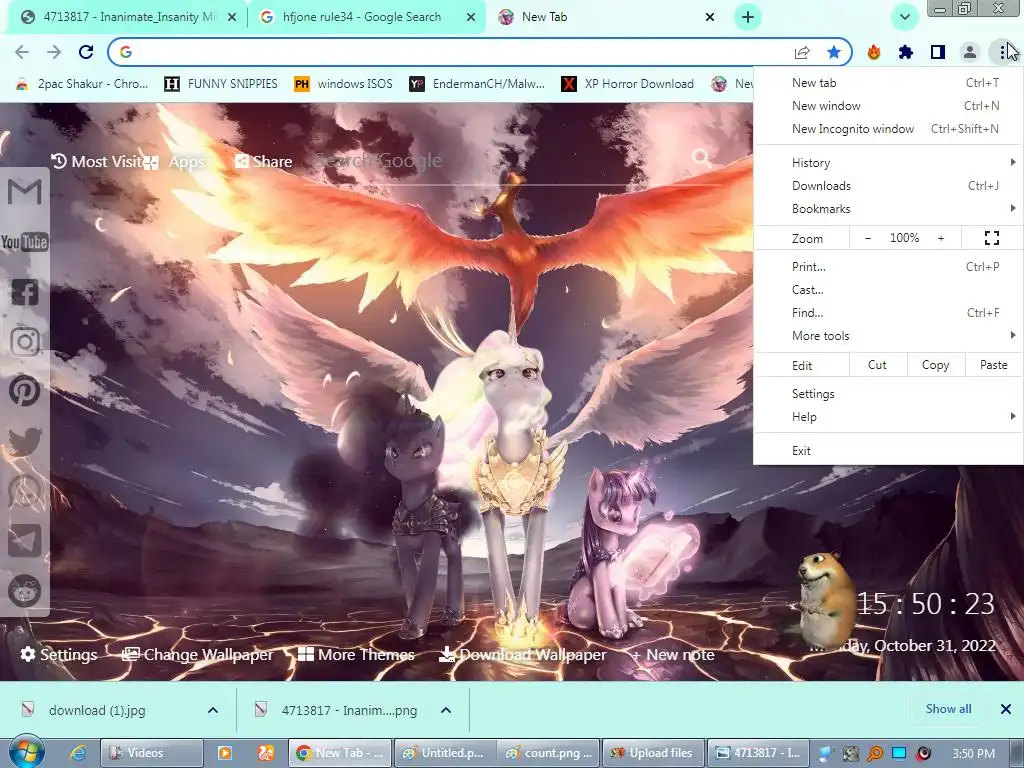Expand the More tools submenu

coord(888,336)
